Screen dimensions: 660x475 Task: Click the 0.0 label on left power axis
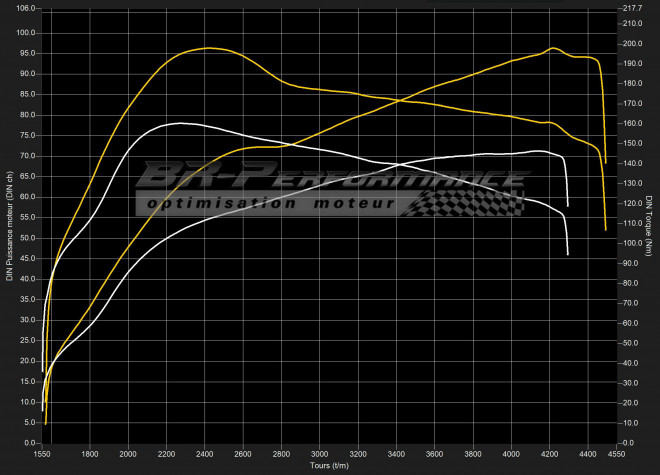30,443
